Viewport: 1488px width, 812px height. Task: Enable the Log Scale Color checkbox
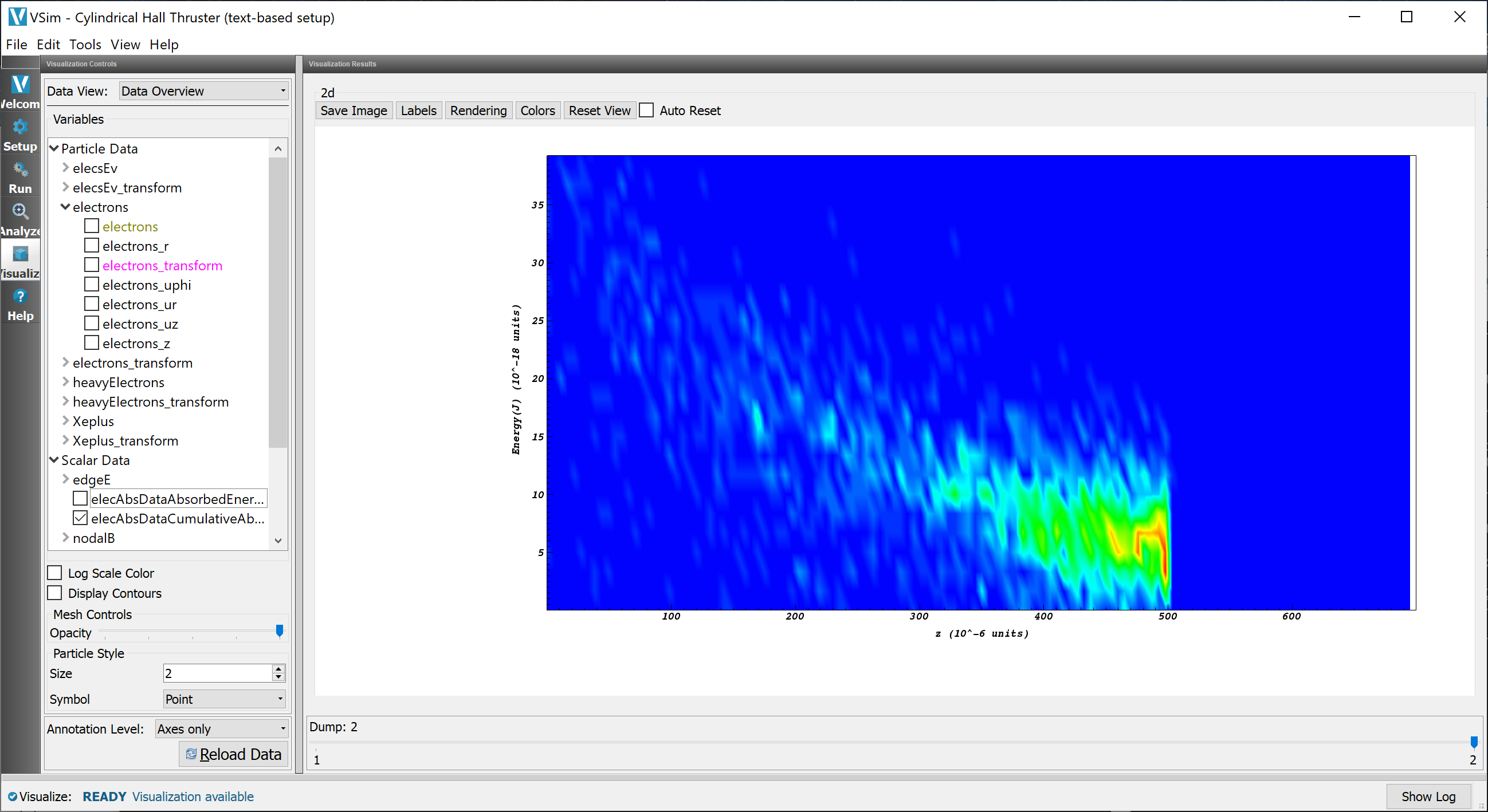point(55,572)
